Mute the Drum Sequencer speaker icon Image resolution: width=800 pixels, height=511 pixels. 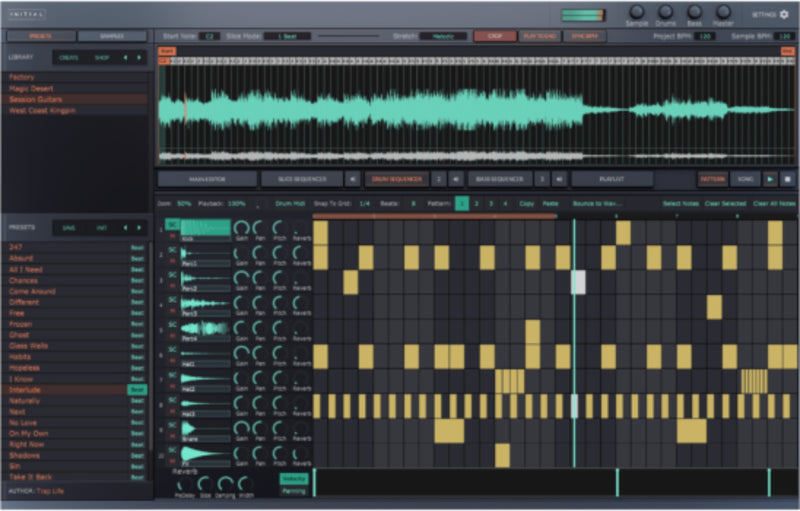[456, 179]
